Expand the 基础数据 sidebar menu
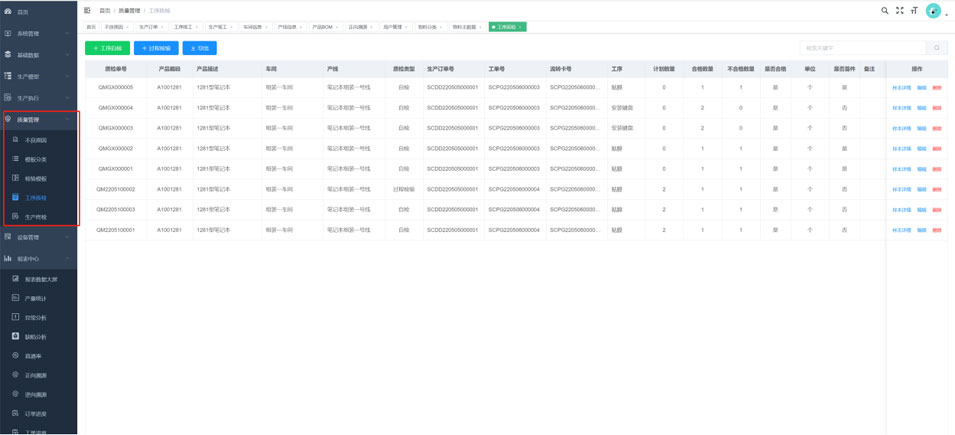Viewport: 955px width, 435px height. click(x=38, y=54)
